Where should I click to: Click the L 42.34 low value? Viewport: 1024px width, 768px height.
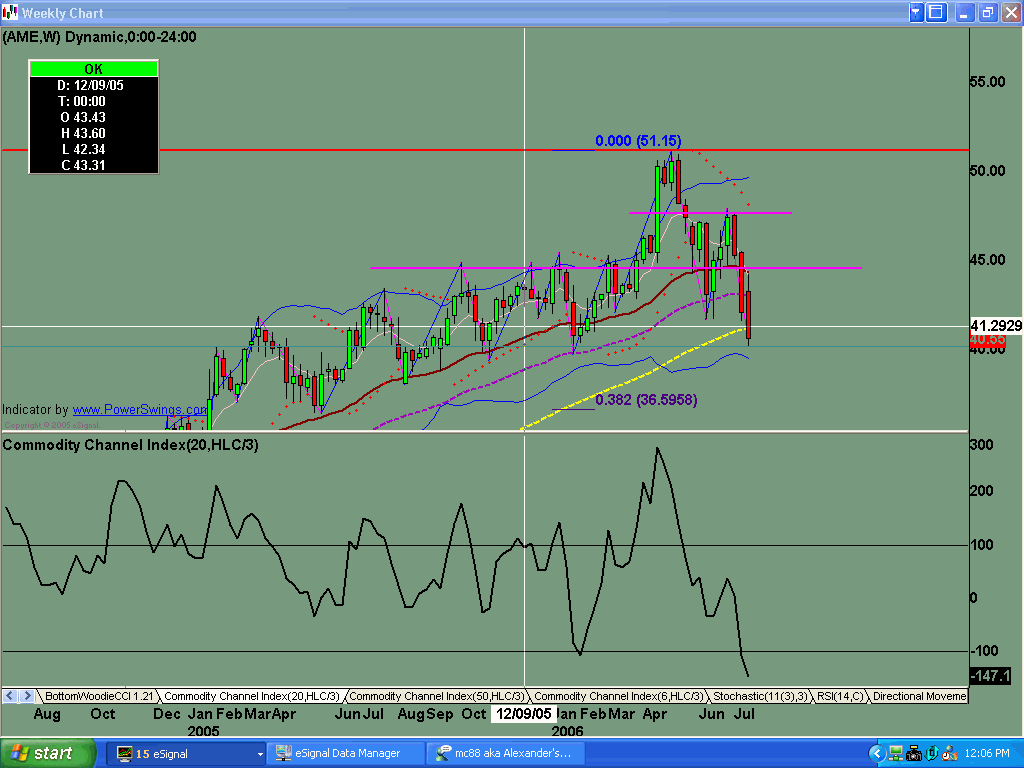tap(83, 150)
